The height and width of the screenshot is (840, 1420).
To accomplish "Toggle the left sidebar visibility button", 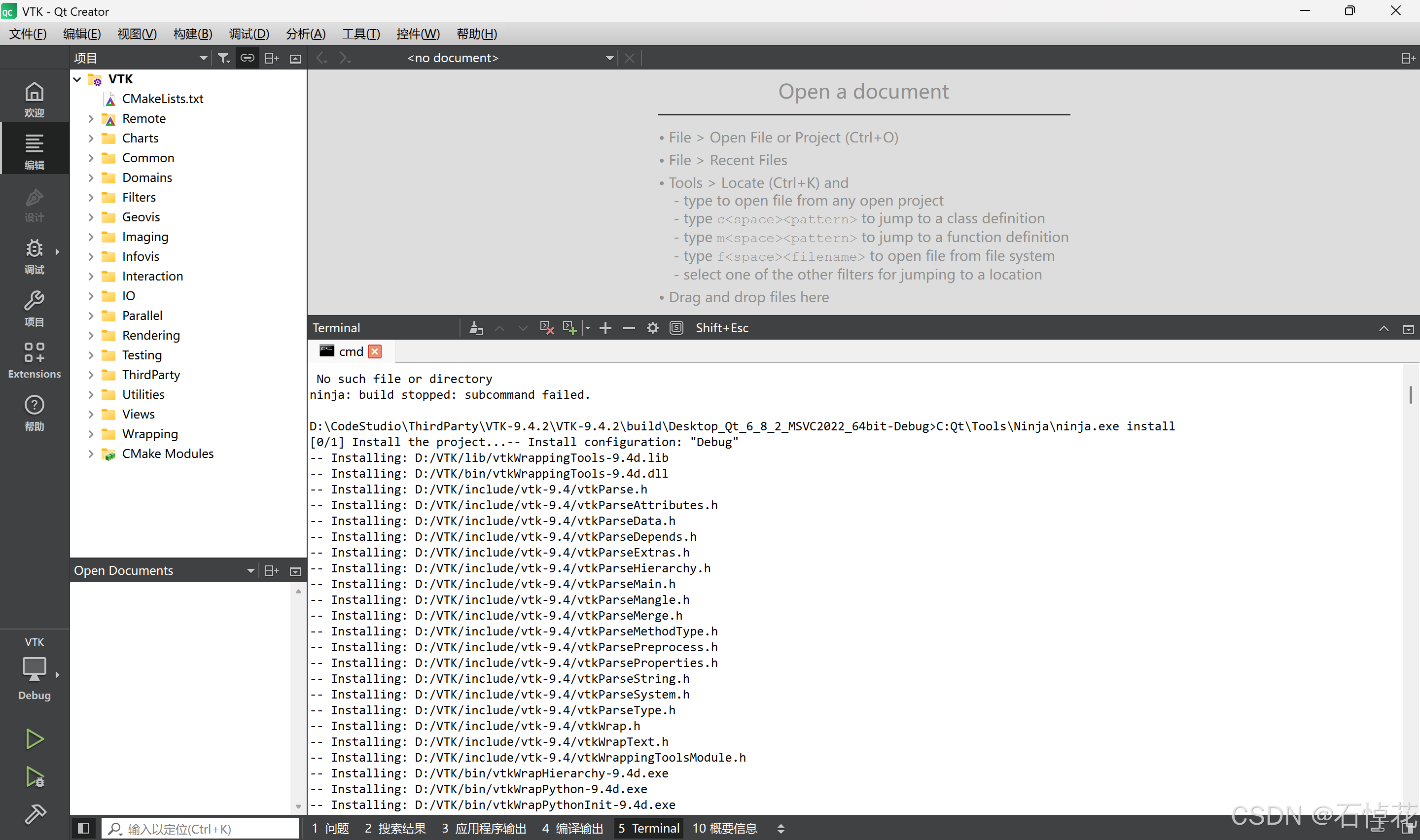I will click(x=83, y=829).
